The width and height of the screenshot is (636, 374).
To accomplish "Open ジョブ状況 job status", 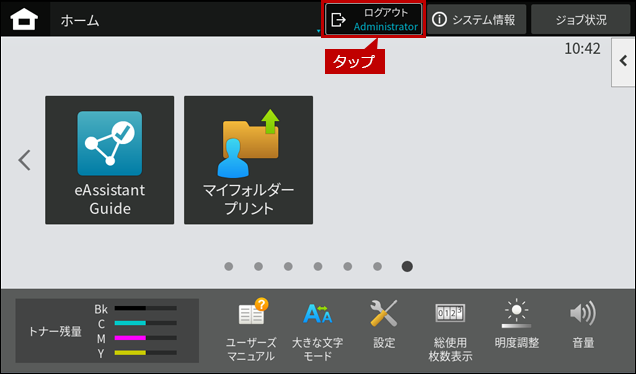I will pos(580,19).
